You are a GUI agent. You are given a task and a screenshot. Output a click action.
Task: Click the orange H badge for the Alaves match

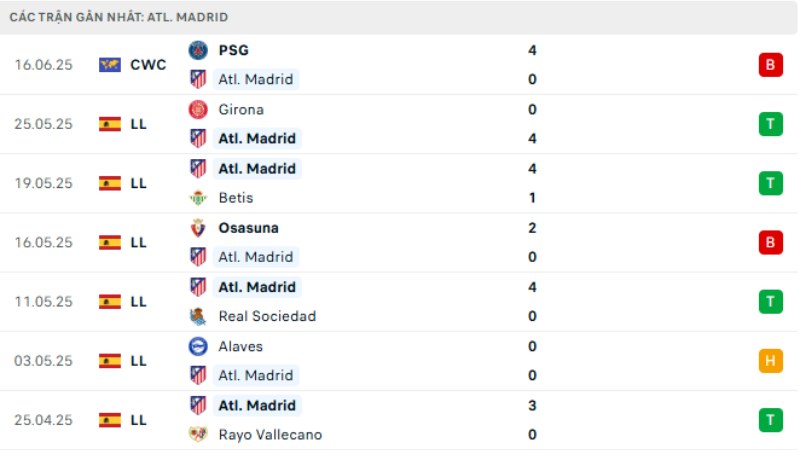[770, 361]
